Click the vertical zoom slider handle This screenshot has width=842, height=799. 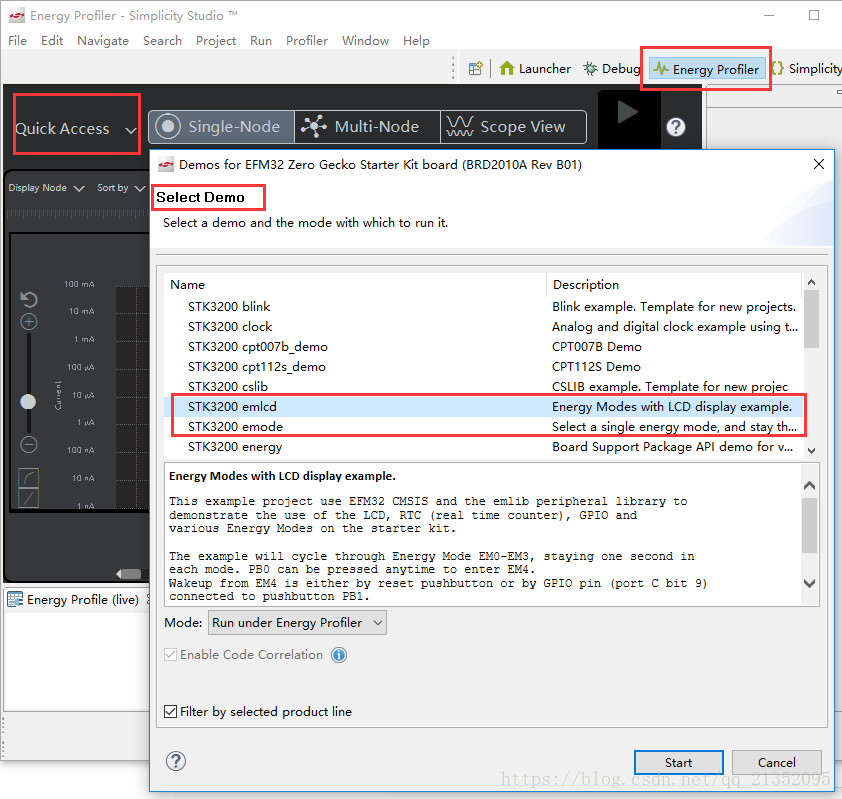pyautogui.click(x=28, y=402)
